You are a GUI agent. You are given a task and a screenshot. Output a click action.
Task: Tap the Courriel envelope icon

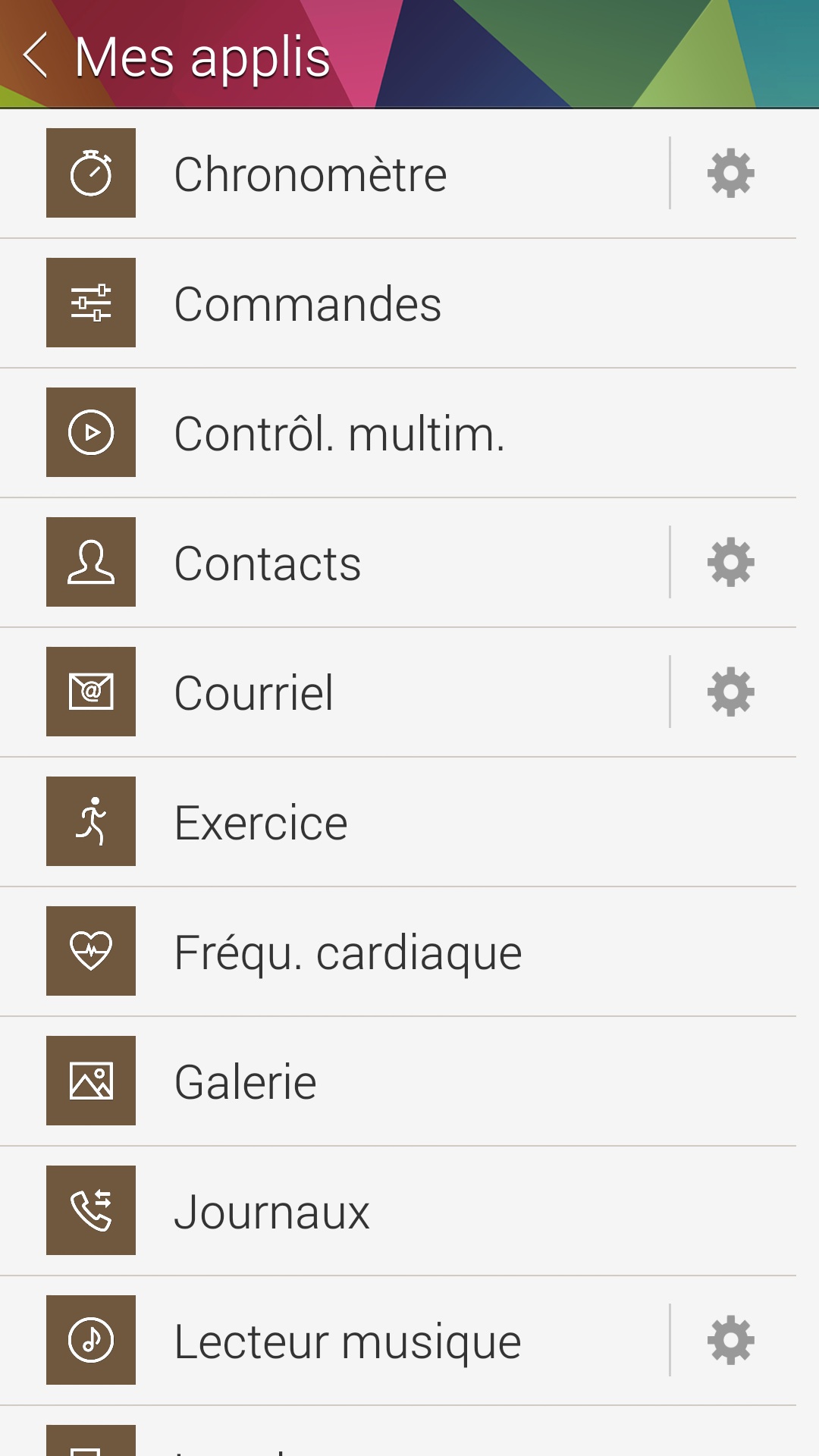pos(91,692)
